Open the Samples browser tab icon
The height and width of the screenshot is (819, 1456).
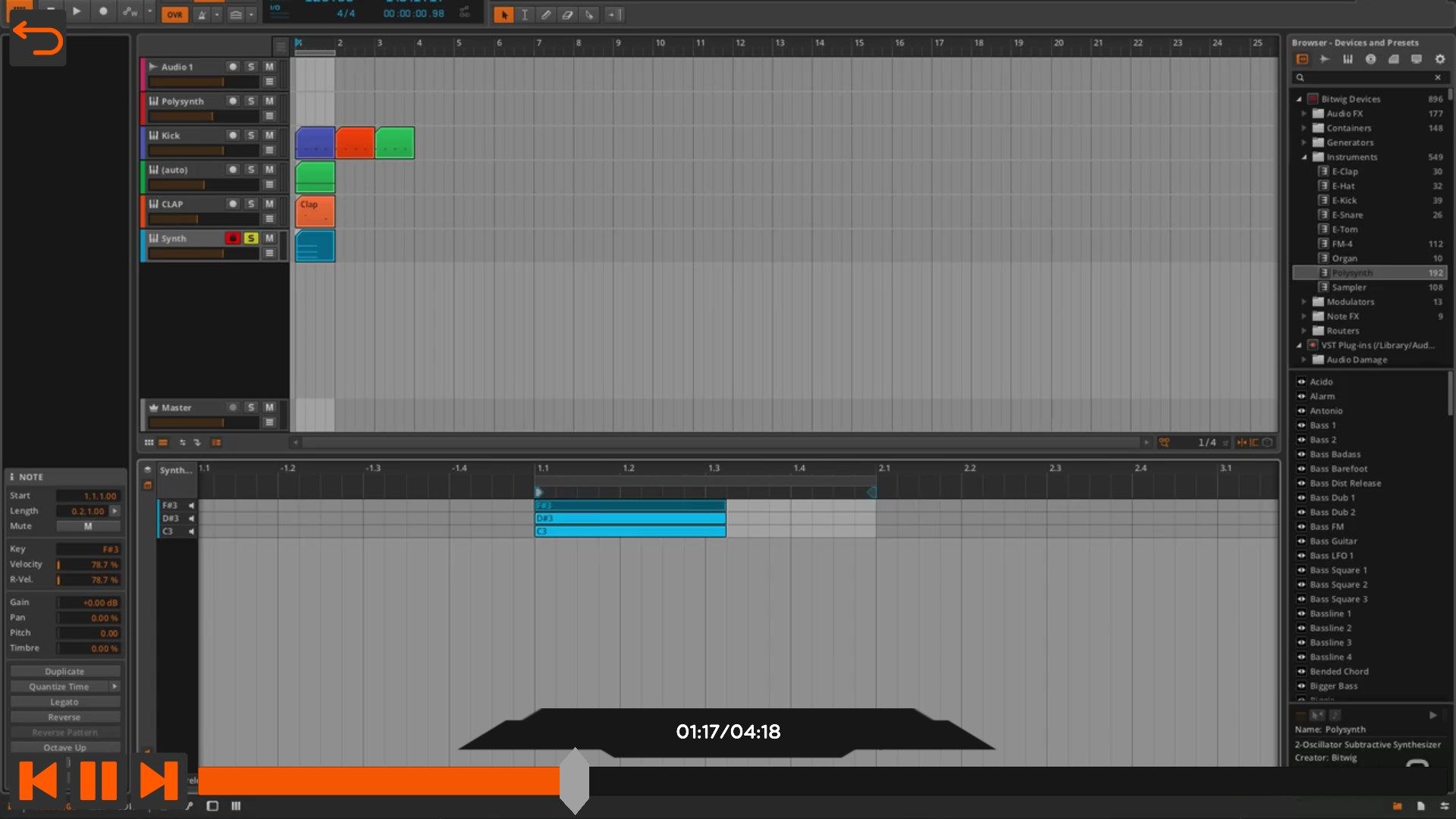[1325, 59]
